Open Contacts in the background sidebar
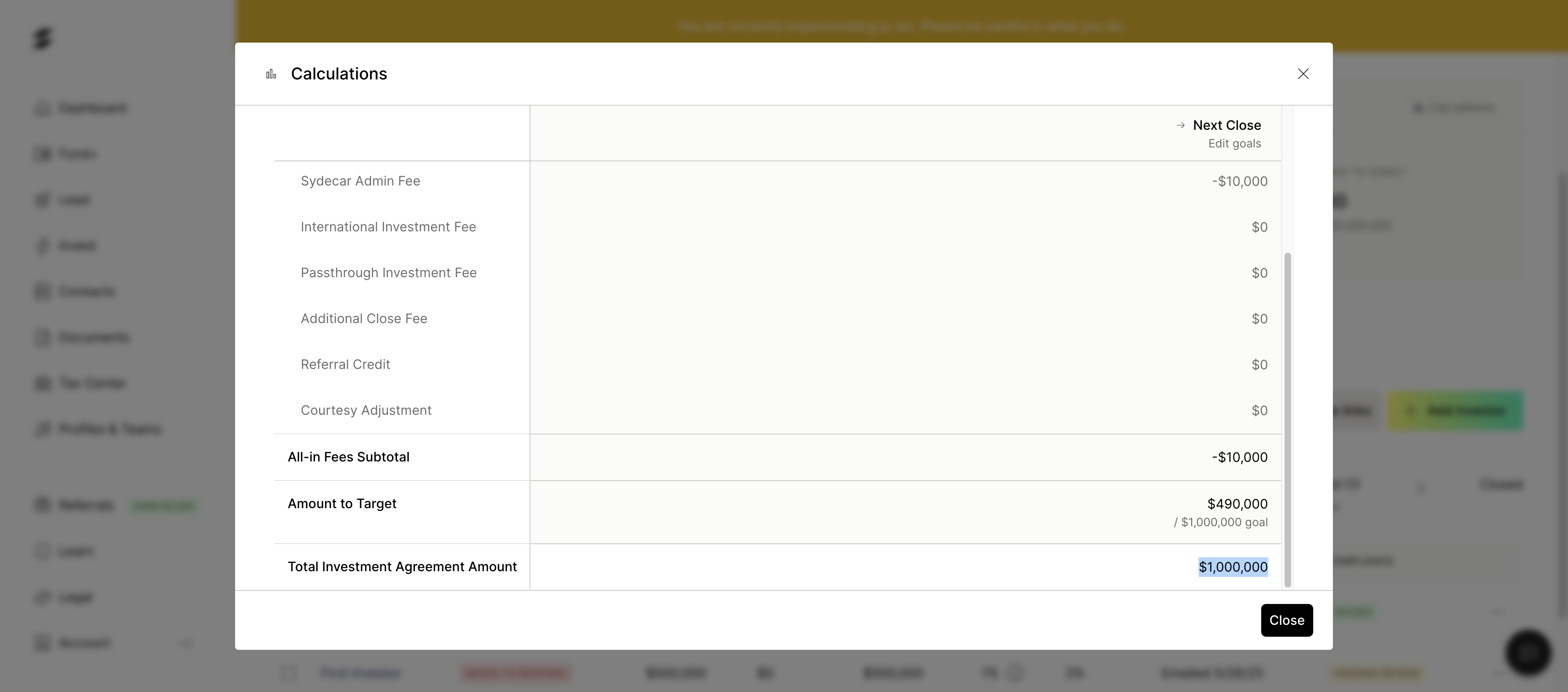The height and width of the screenshot is (692, 1568). (x=75, y=292)
